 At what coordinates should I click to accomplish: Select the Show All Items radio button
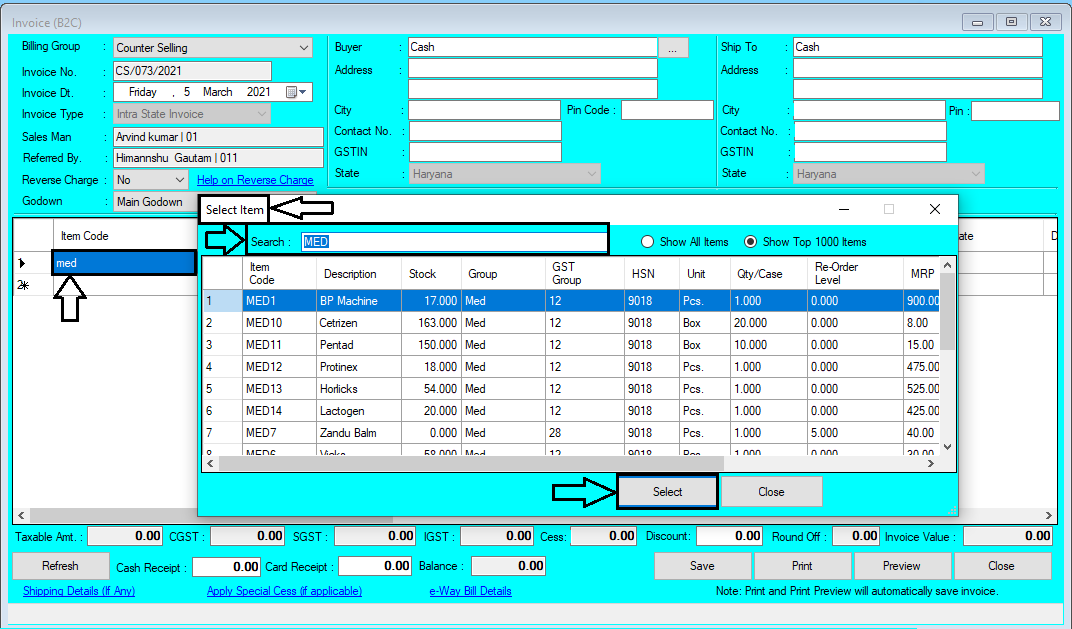(x=648, y=241)
